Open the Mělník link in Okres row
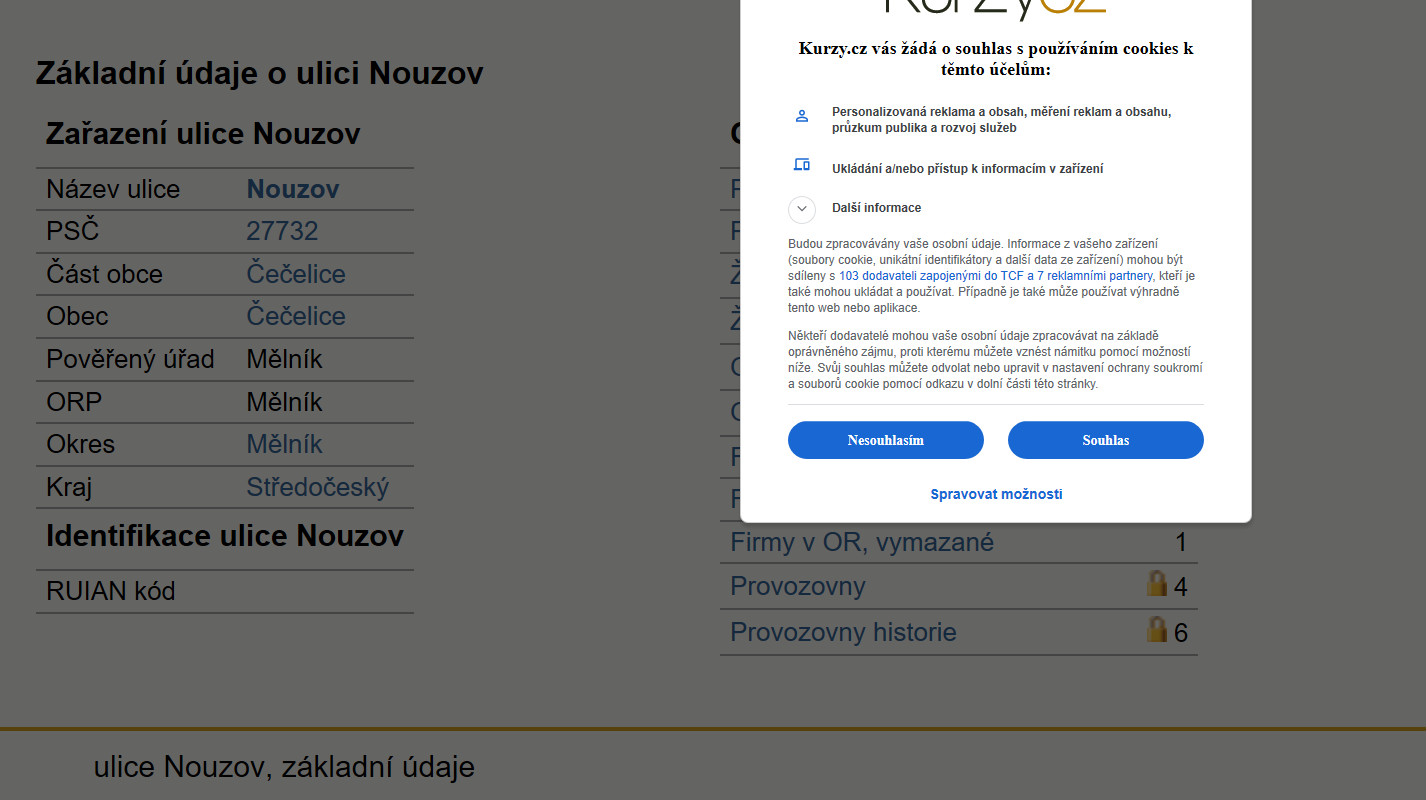 [x=285, y=444]
